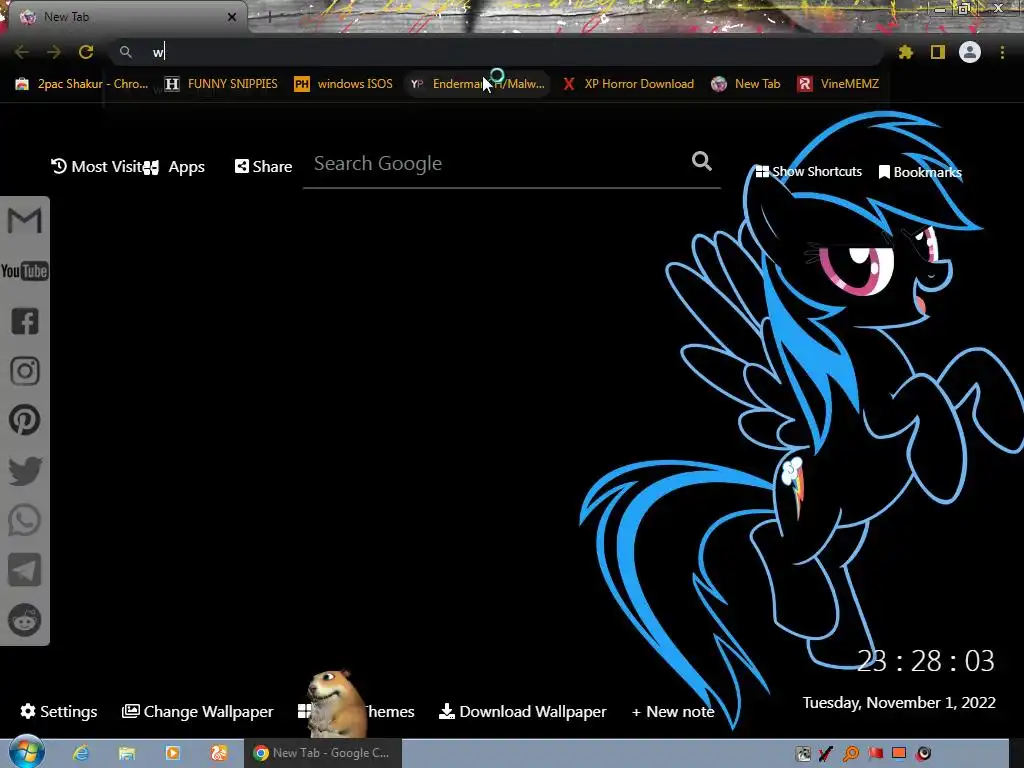
Task: Open Chrome profile avatar
Action: [970, 52]
